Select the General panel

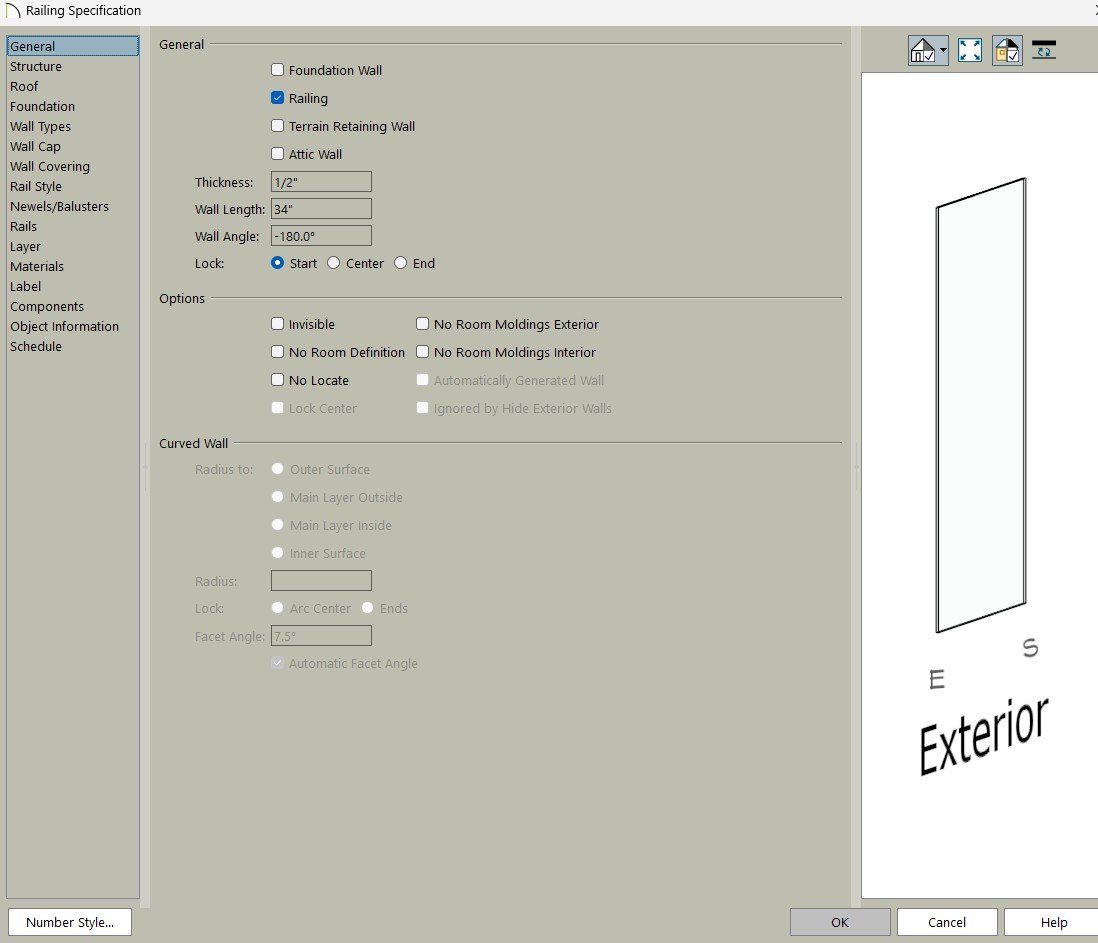pyautogui.click(x=73, y=46)
